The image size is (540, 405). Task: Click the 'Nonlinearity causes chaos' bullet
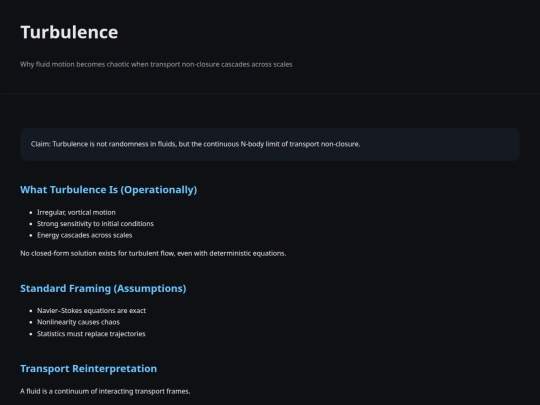click(78, 322)
